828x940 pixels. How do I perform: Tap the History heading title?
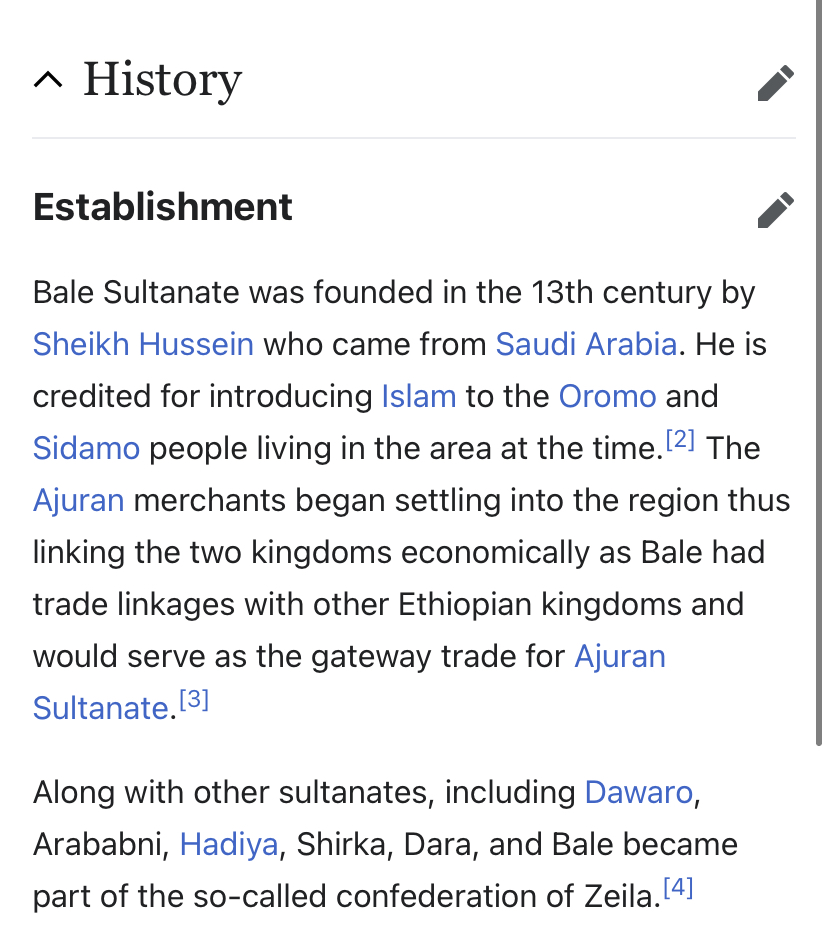pos(162,80)
